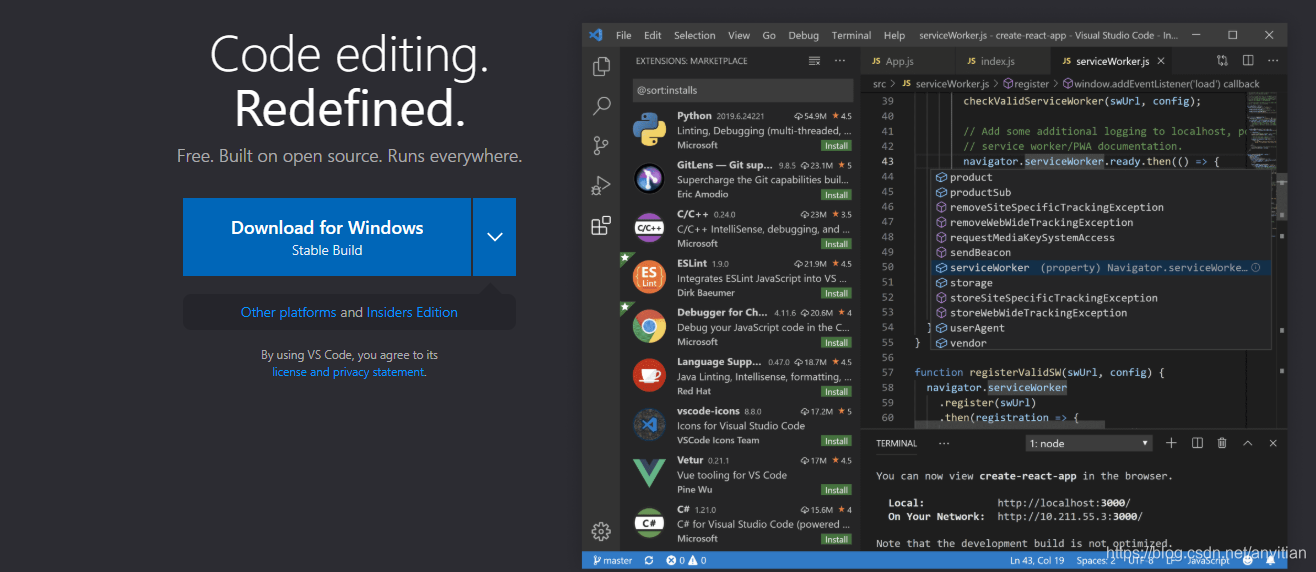Click the http://localhost:3000/ terminal URL
The image size is (1316, 572).
point(1064,502)
